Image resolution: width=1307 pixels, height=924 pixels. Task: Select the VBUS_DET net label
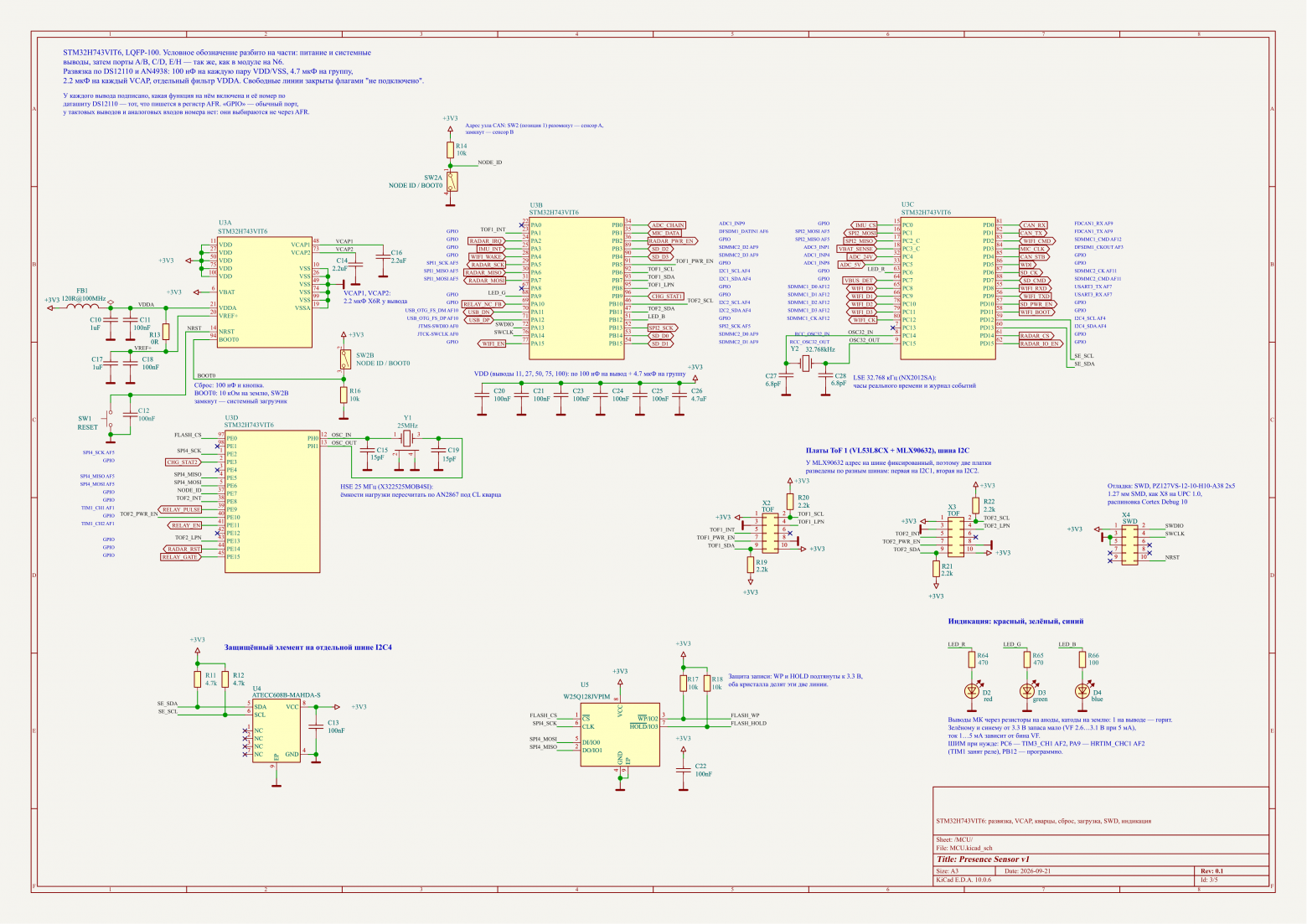859,281
